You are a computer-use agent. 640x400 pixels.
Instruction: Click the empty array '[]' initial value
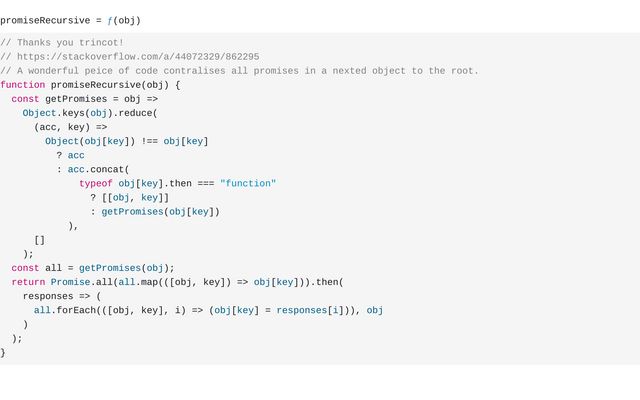point(39,240)
